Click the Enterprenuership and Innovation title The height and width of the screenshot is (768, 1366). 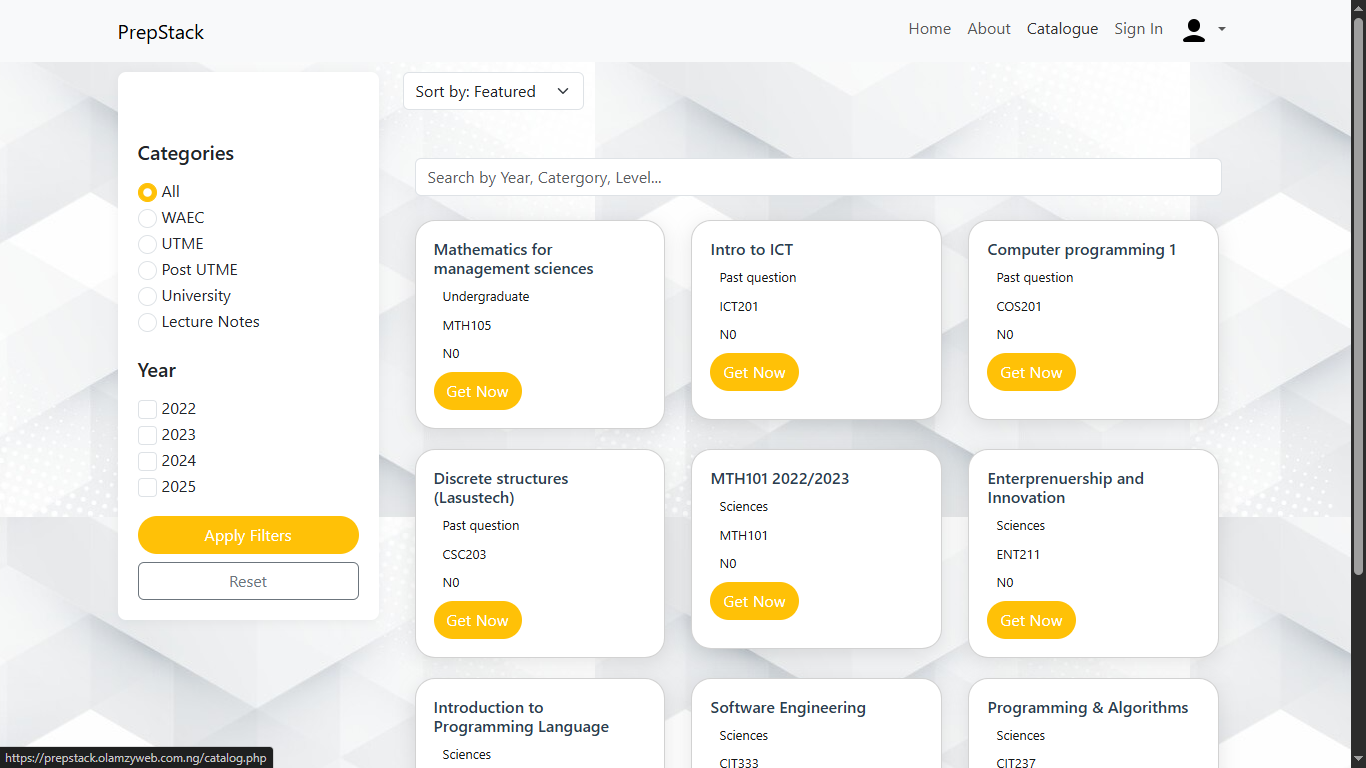pyautogui.click(x=1066, y=488)
